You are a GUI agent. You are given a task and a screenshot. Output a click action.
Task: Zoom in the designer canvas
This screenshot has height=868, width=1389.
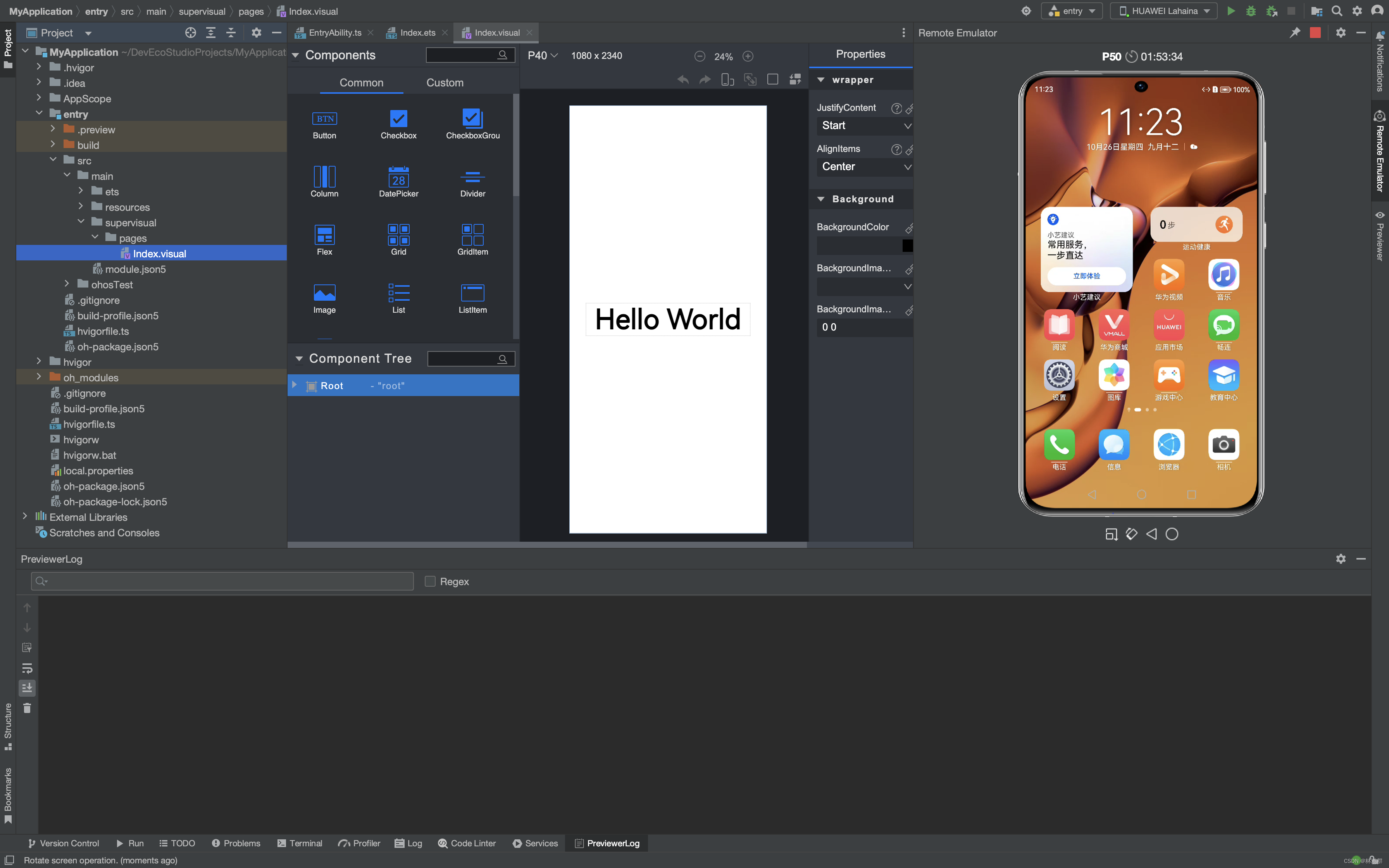point(747,56)
